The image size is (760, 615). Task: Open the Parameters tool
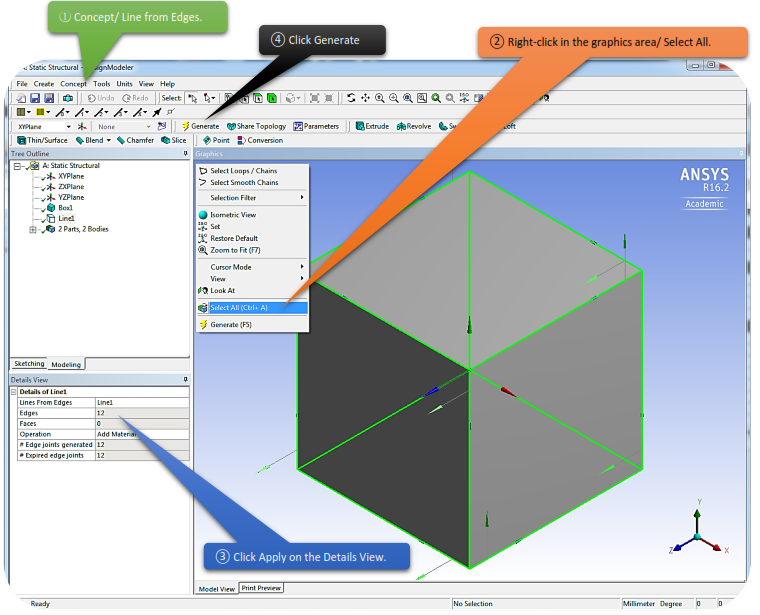coord(316,127)
